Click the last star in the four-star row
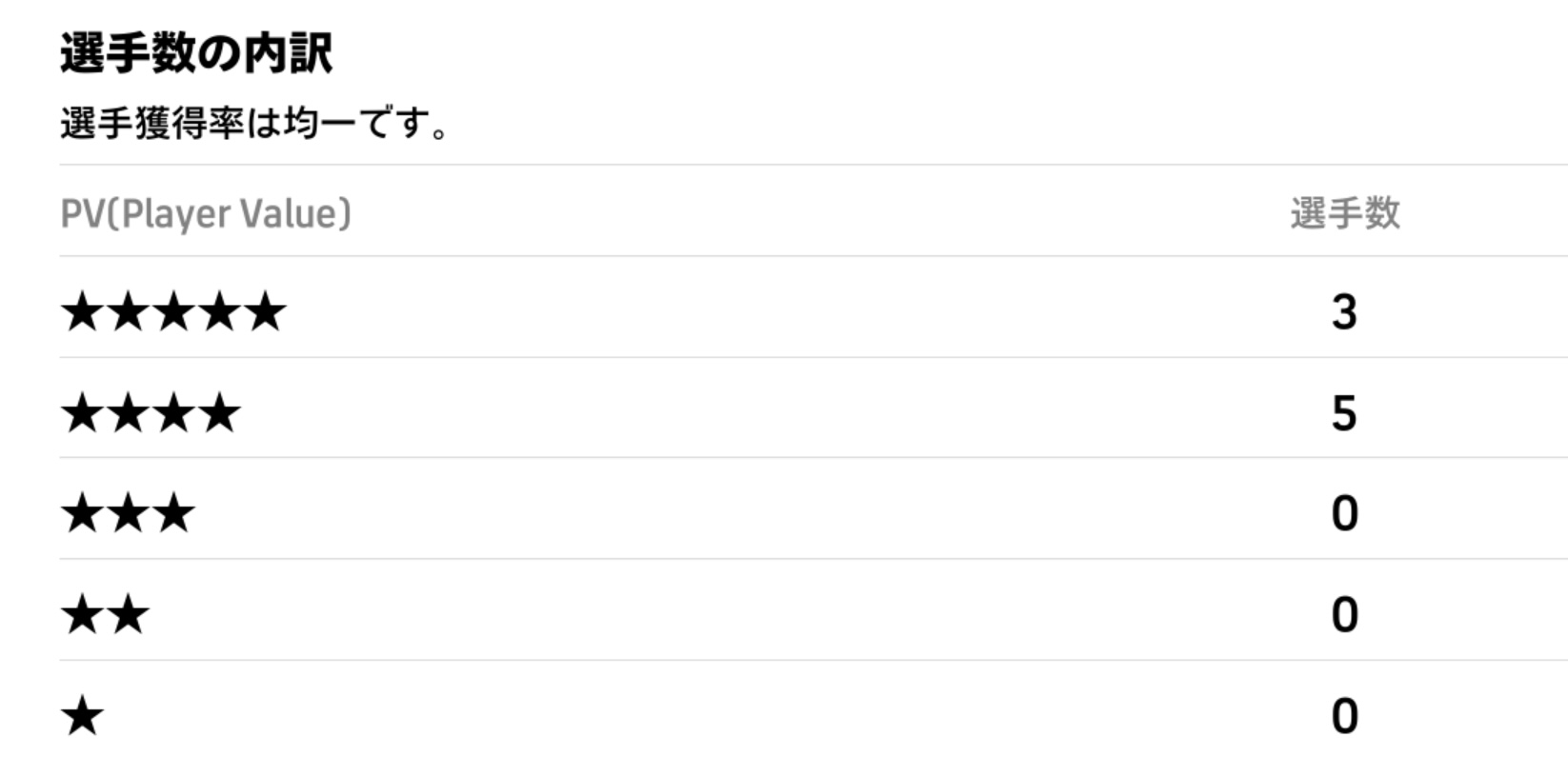The width and height of the screenshot is (1568, 777). (220, 413)
